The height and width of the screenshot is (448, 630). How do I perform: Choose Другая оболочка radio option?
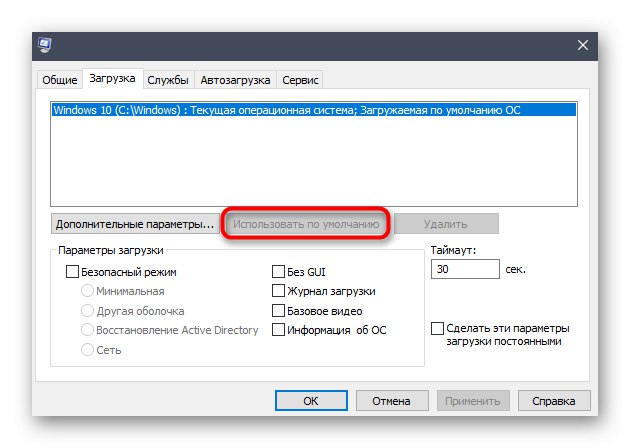click(87, 311)
